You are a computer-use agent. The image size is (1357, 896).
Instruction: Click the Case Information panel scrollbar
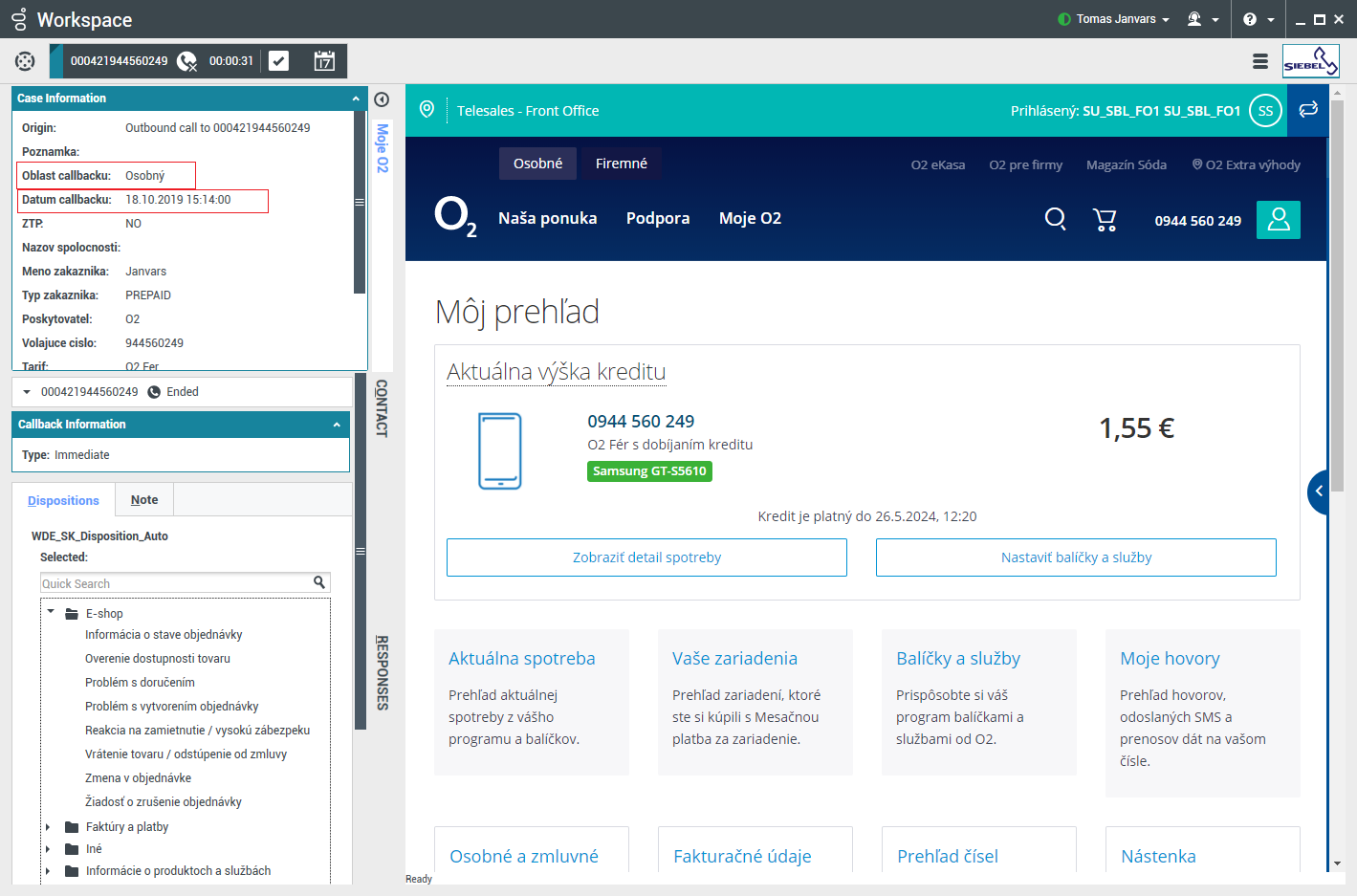pyautogui.click(x=360, y=203)
